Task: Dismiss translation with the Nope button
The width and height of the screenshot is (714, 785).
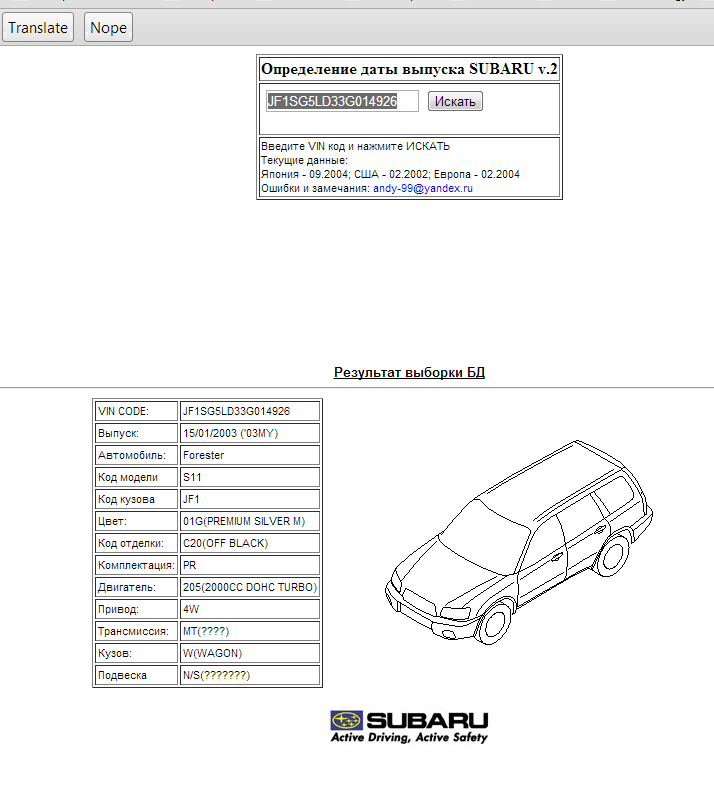Action: click(x=108, y=28)
